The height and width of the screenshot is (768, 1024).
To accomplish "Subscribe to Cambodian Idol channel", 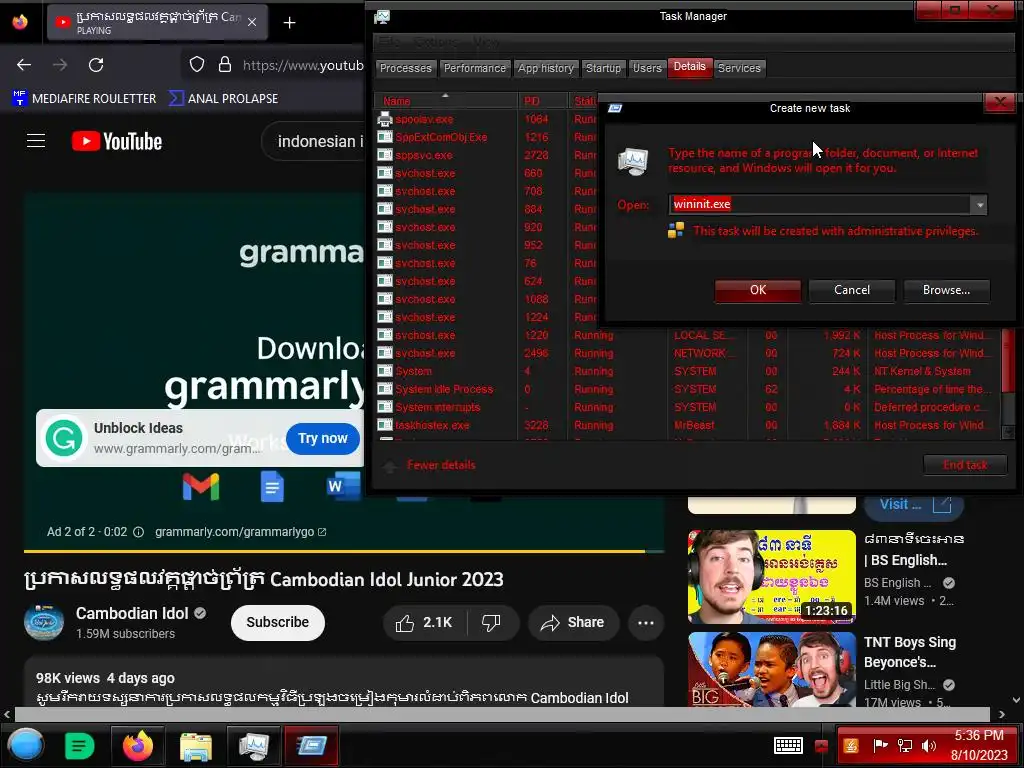I will 278,622.
